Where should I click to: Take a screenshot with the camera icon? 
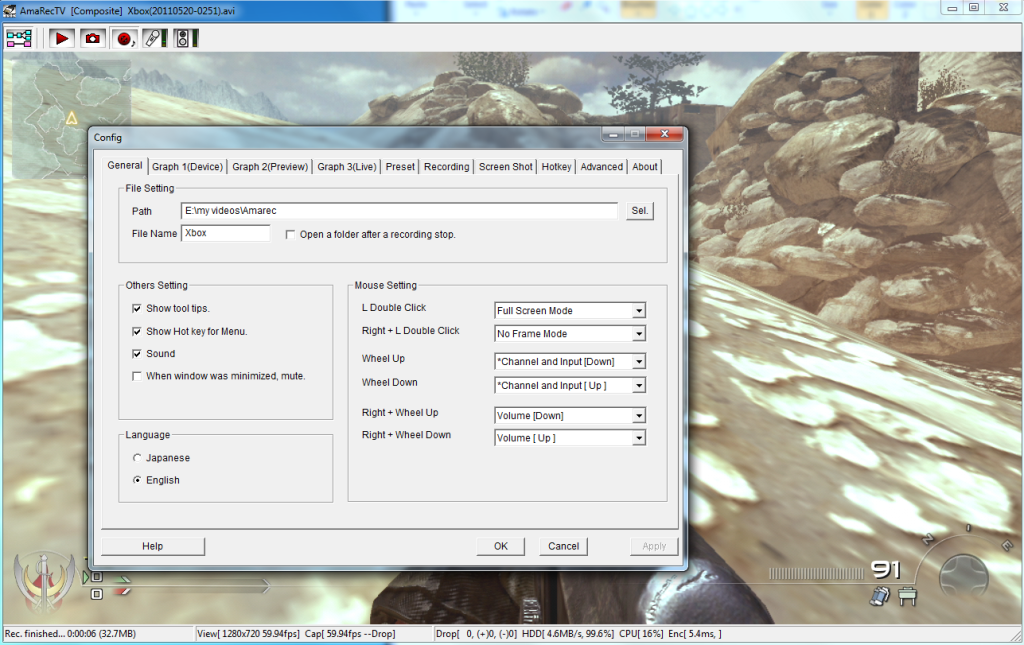click(x=93, y=39)
